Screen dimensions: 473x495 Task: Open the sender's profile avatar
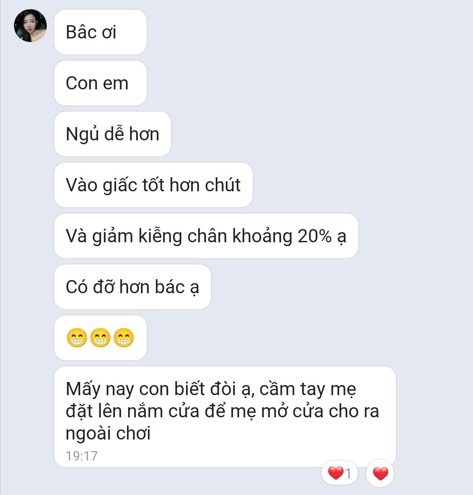(30, 26)
